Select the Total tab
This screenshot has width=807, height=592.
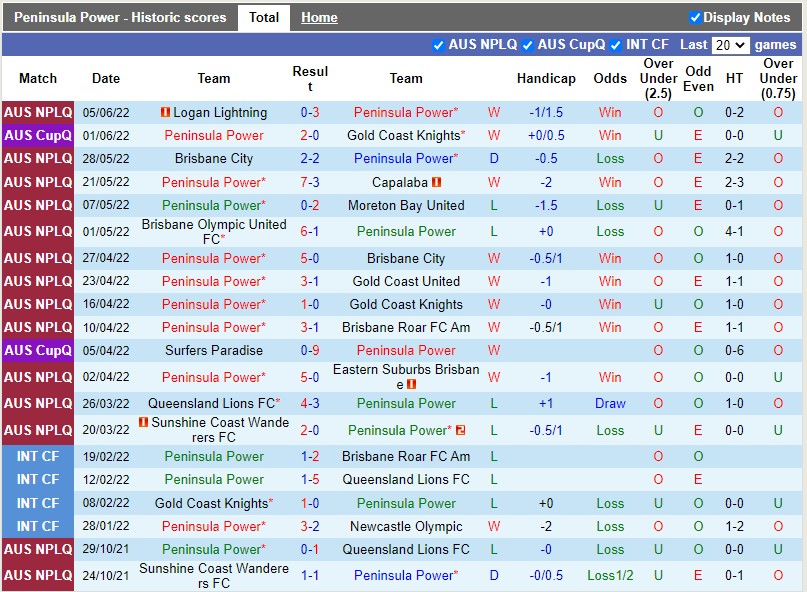[x=263, y=17]
